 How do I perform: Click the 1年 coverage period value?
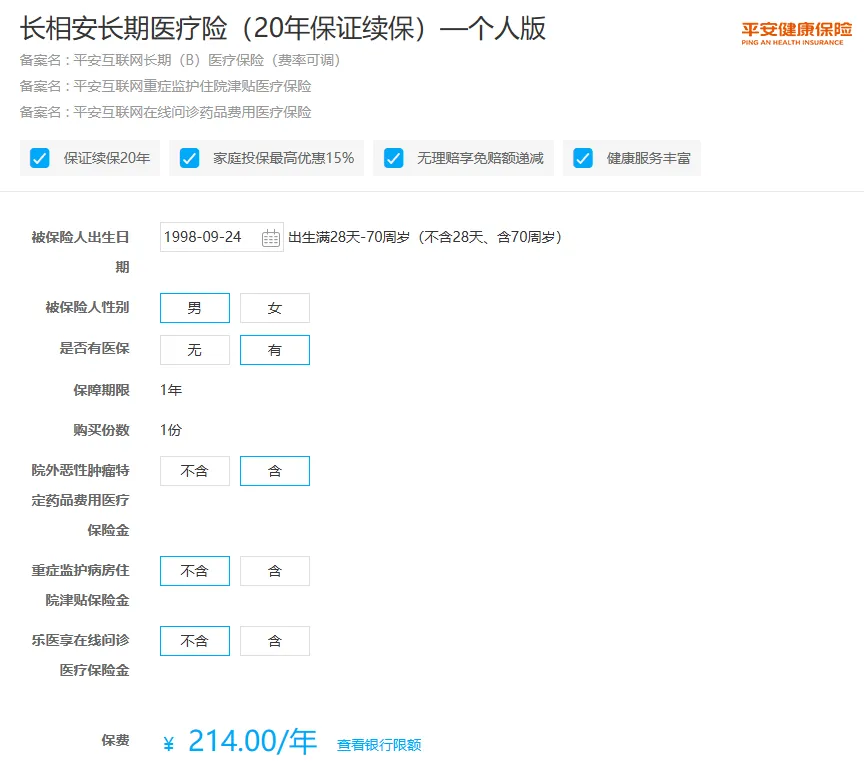171,390
